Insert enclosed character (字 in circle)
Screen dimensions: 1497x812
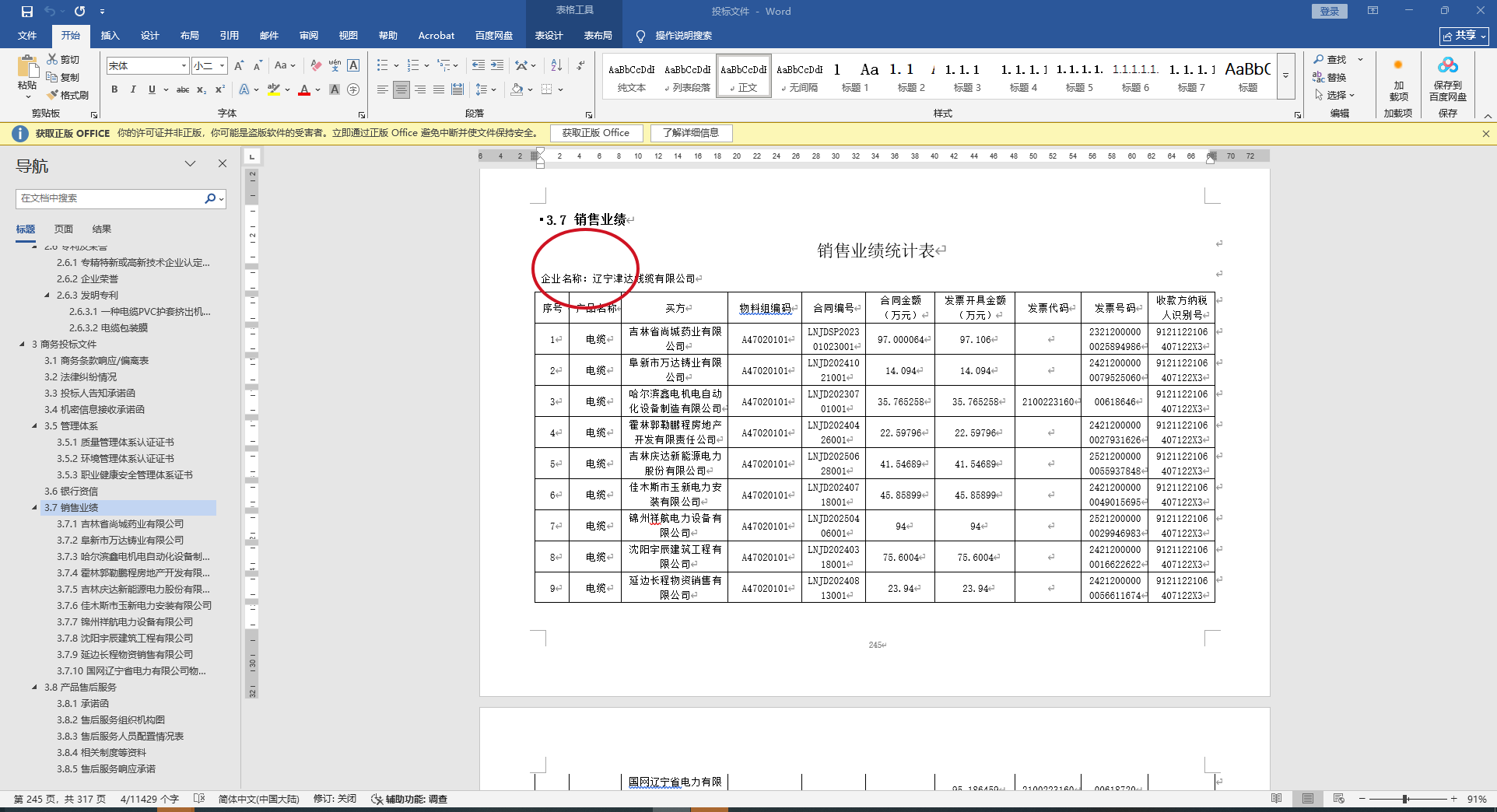click(353, 90)
